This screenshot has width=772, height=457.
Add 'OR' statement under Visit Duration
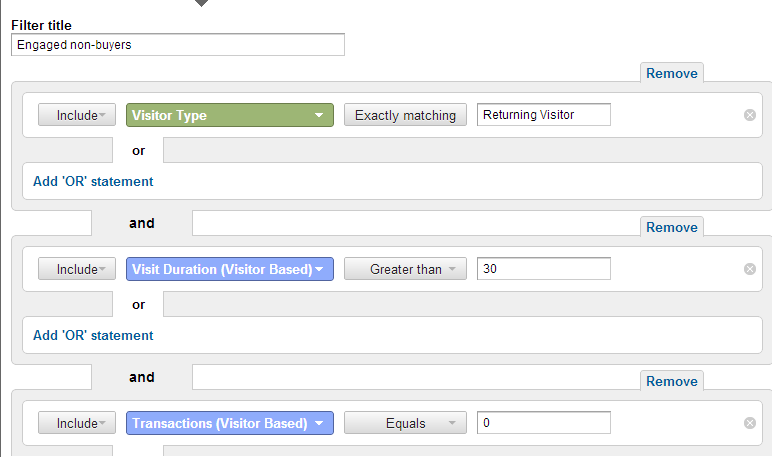[93, 335]
